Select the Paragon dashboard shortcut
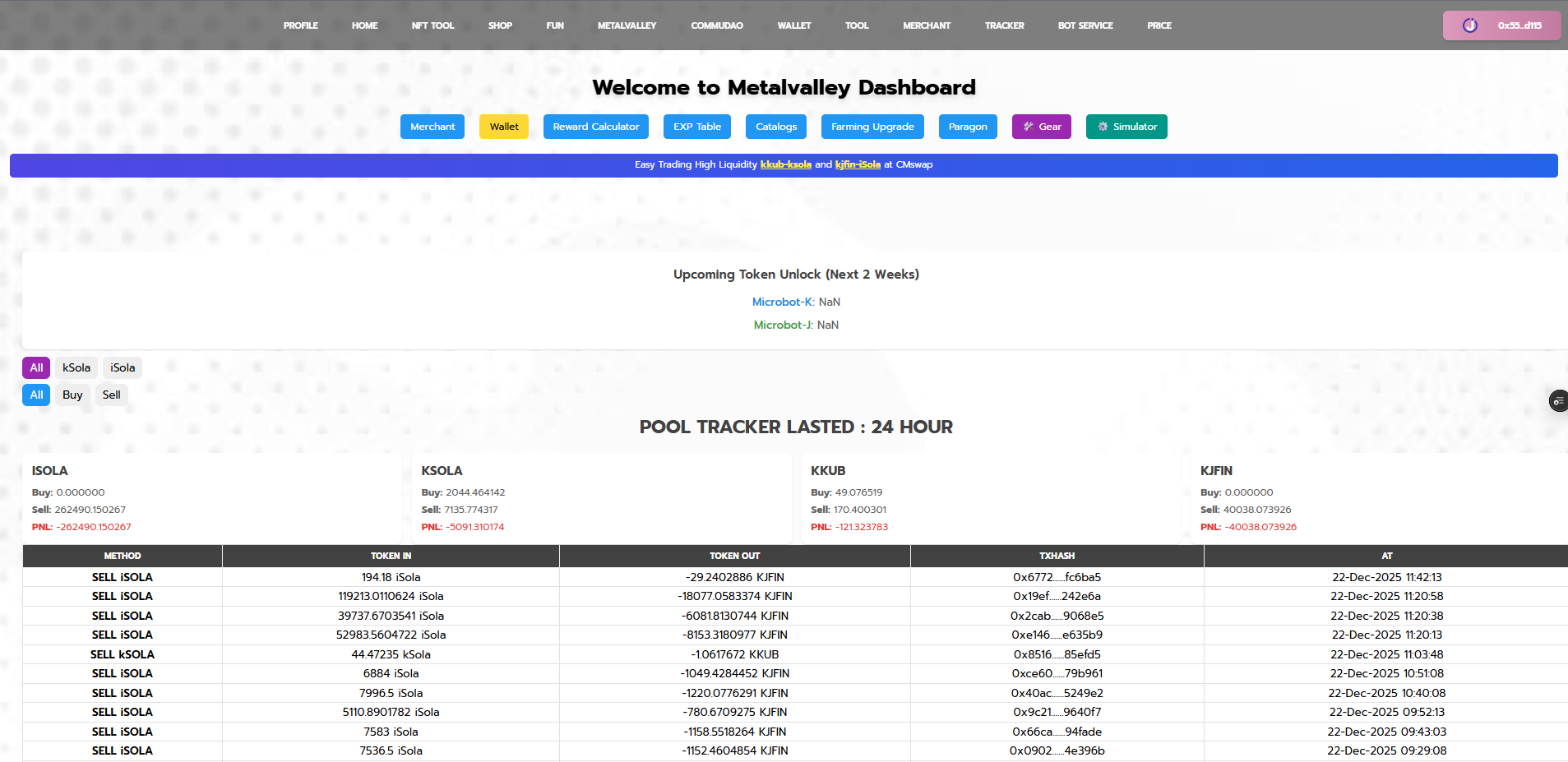This screenshot has width=1568, height=762. tap(968, 127)
